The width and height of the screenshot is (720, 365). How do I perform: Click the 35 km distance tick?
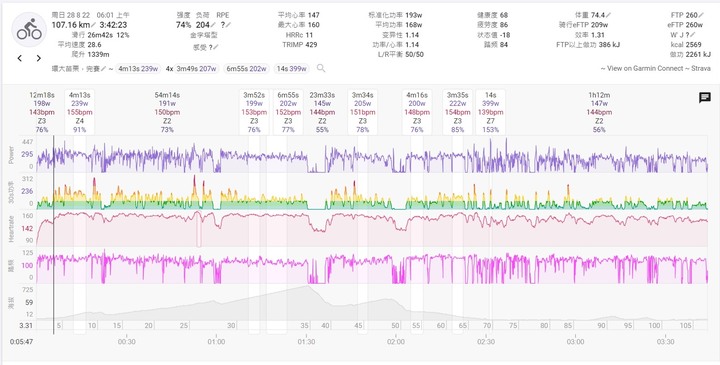305,326
